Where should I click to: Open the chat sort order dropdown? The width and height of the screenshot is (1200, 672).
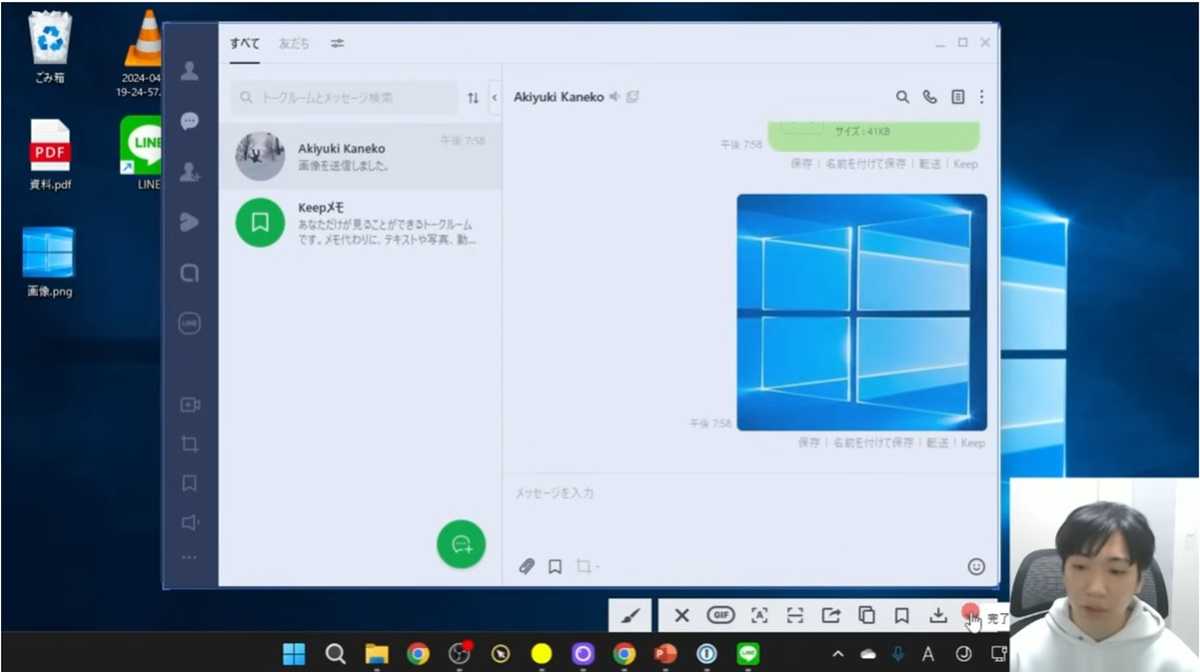[x=473, y=98]
